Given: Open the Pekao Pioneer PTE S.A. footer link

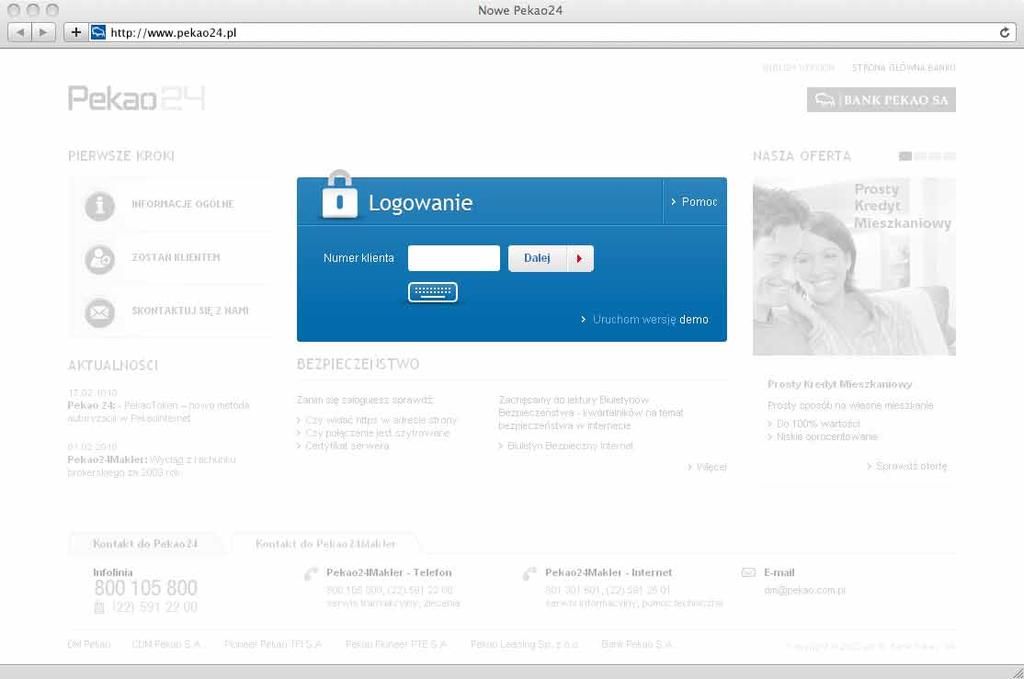Looking at the screenshot, I should pyautogui.click(x=396, y=644).
